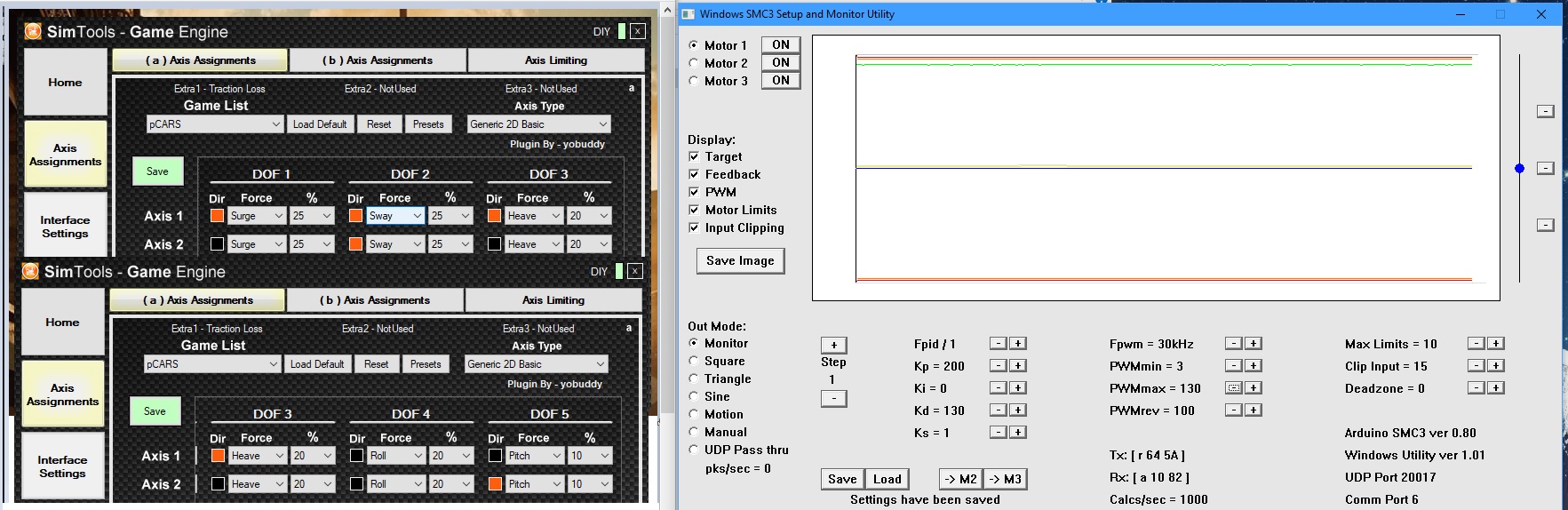Click lowest minus button right of vertical slider
The image size is (1568, 510).
(1546, 225)
